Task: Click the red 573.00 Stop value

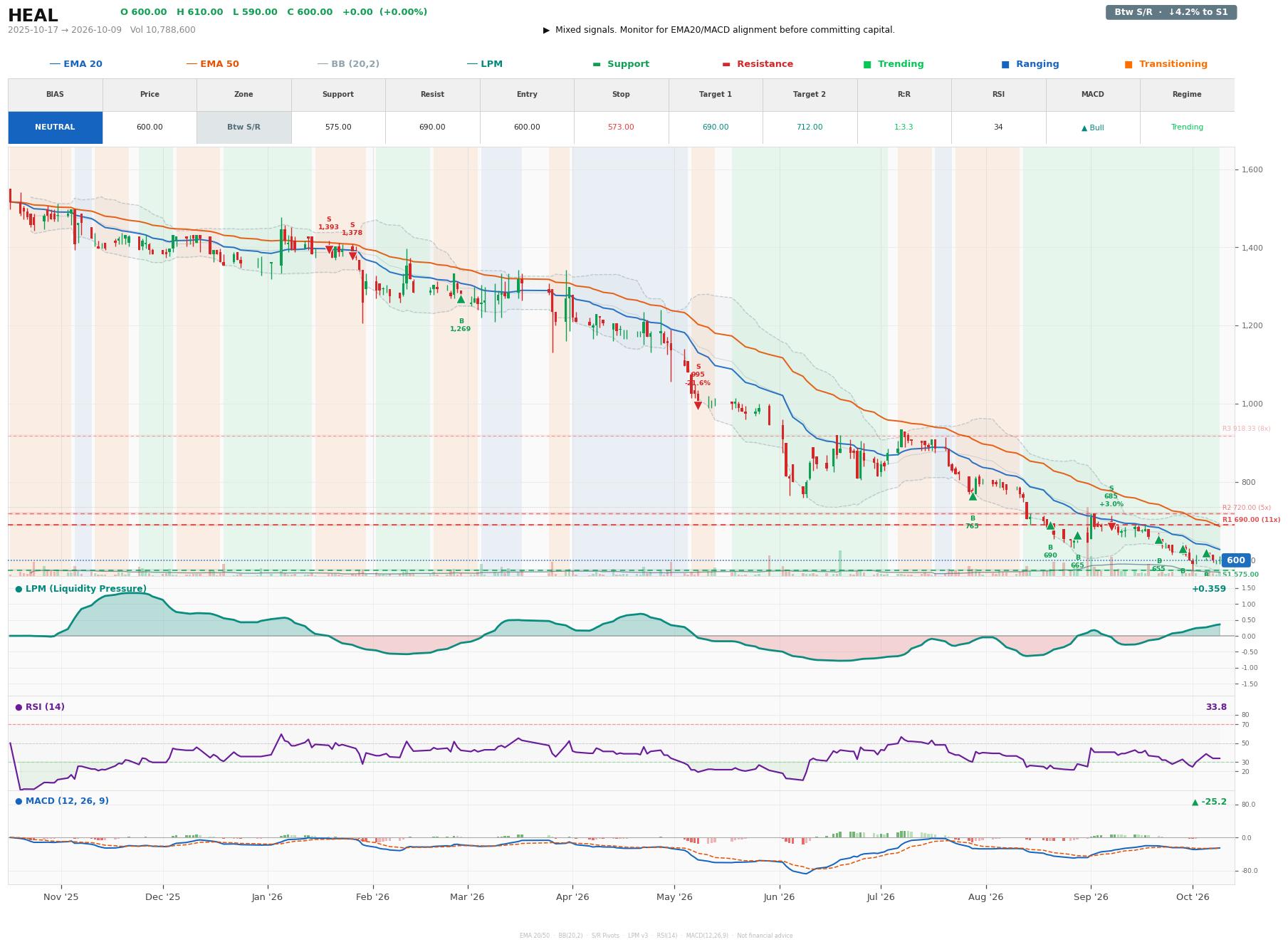Action: point(621,127)
